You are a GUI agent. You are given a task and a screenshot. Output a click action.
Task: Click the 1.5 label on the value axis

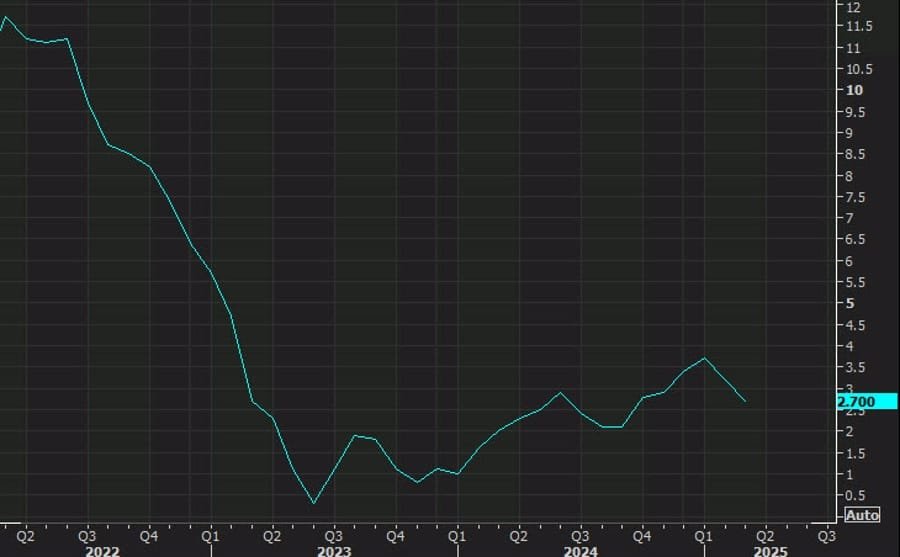pyautogui.click(x=856, y=453)
